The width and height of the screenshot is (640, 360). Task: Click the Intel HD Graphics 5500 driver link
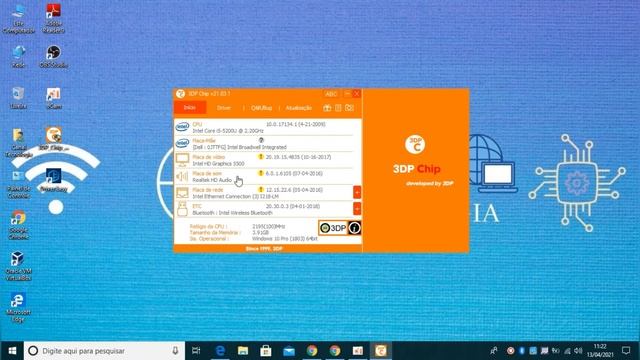(218, 164)
